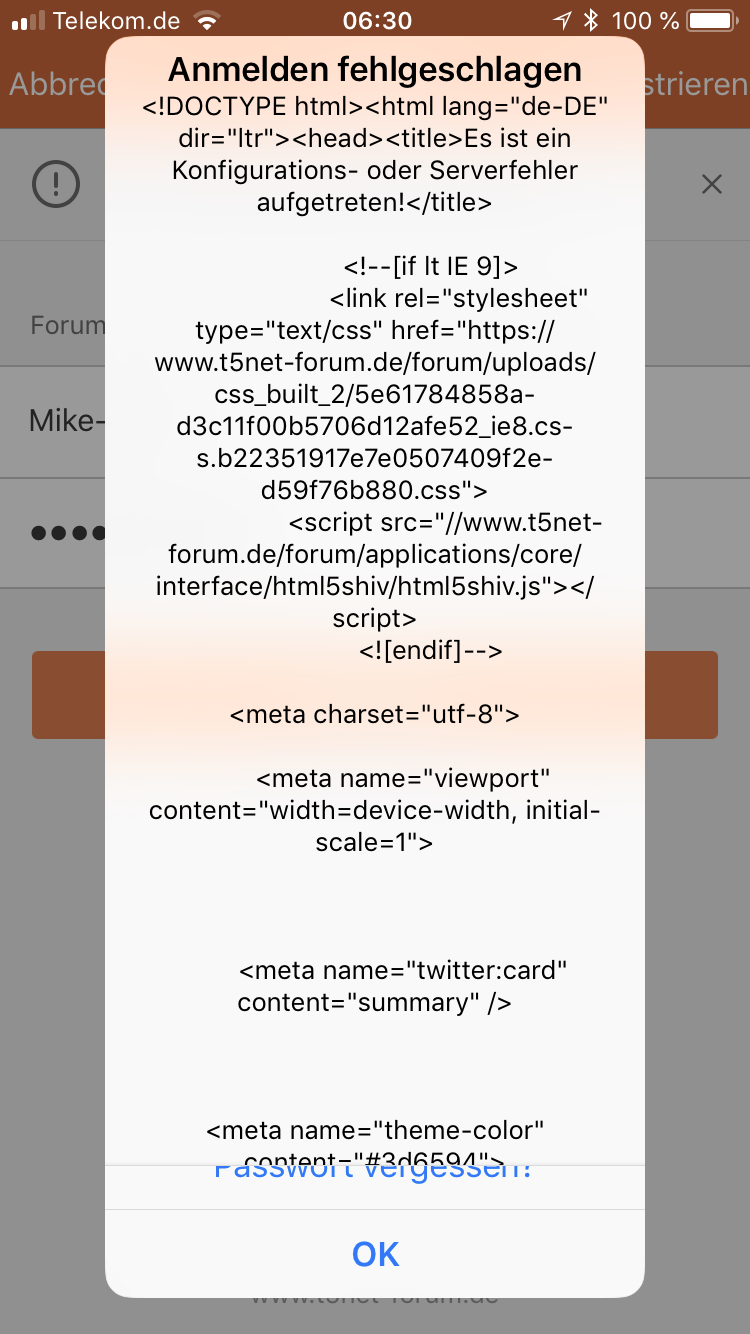Viewport: 750px width, 1334px height.
Task: Tap the cellular signal strength bars
Action: pos(28,20)
